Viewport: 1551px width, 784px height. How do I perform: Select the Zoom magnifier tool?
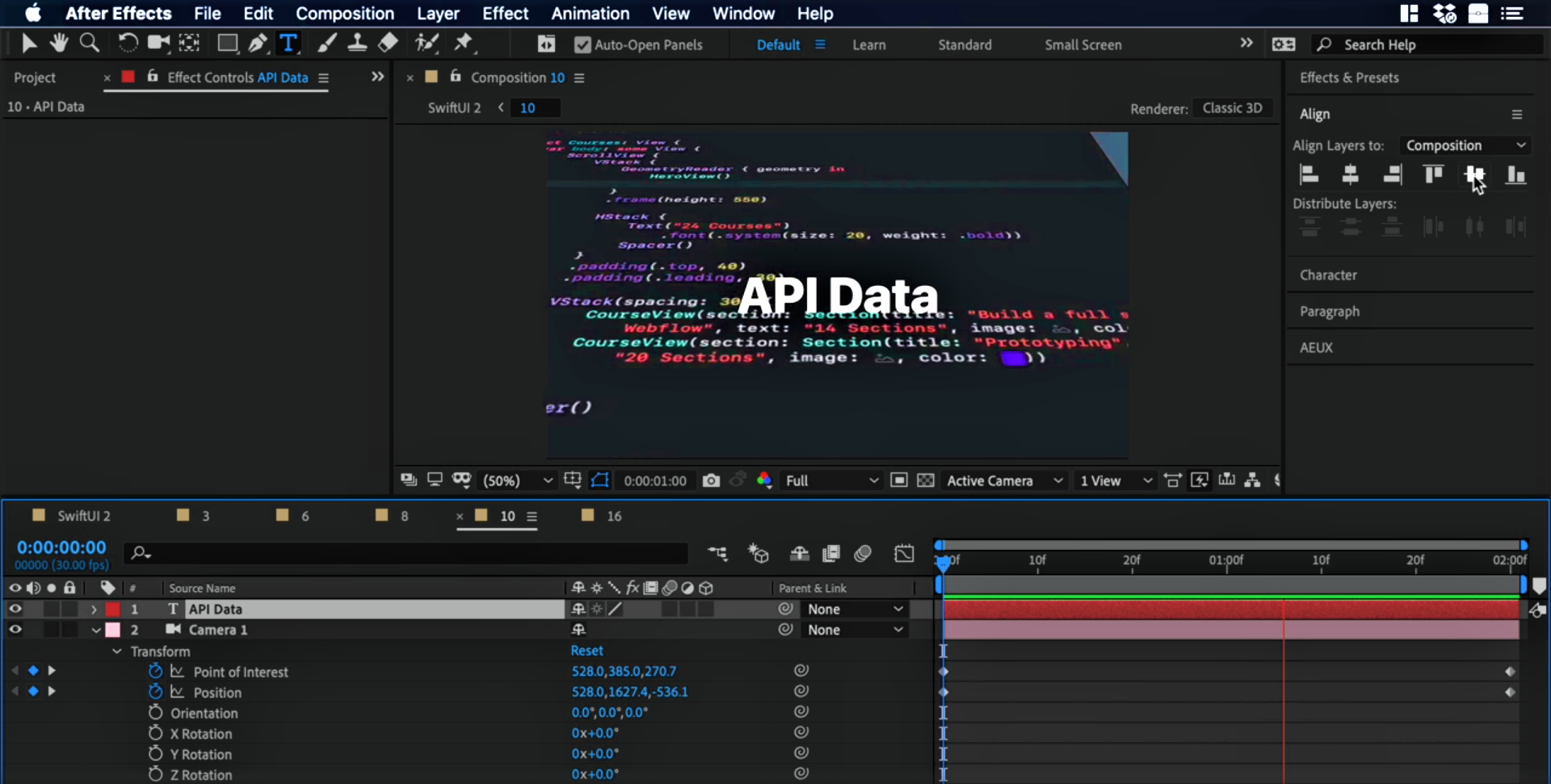point(90,44)
